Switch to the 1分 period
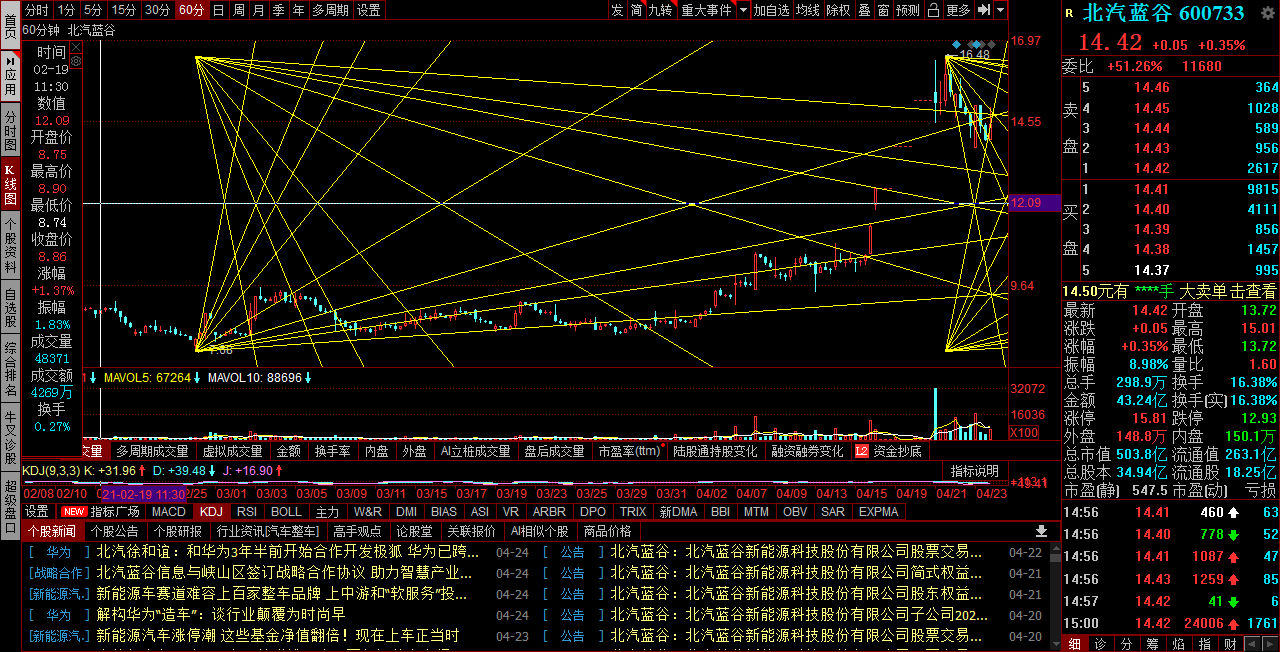1280x652 pixels. [66, 10]
